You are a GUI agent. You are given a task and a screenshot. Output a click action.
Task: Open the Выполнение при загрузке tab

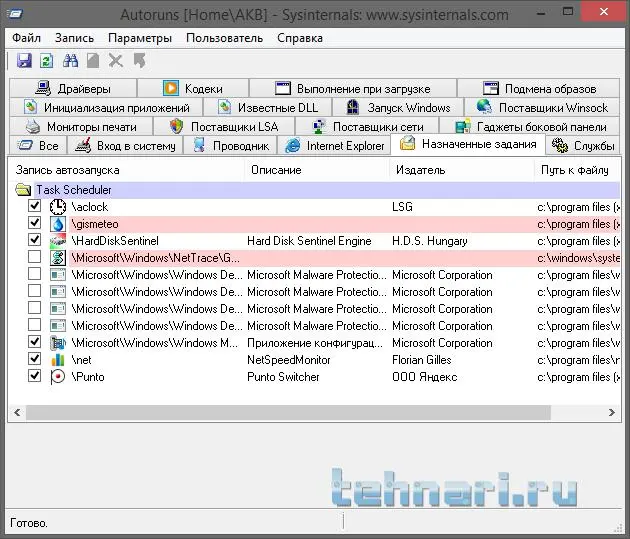click(x=353, y=88)
